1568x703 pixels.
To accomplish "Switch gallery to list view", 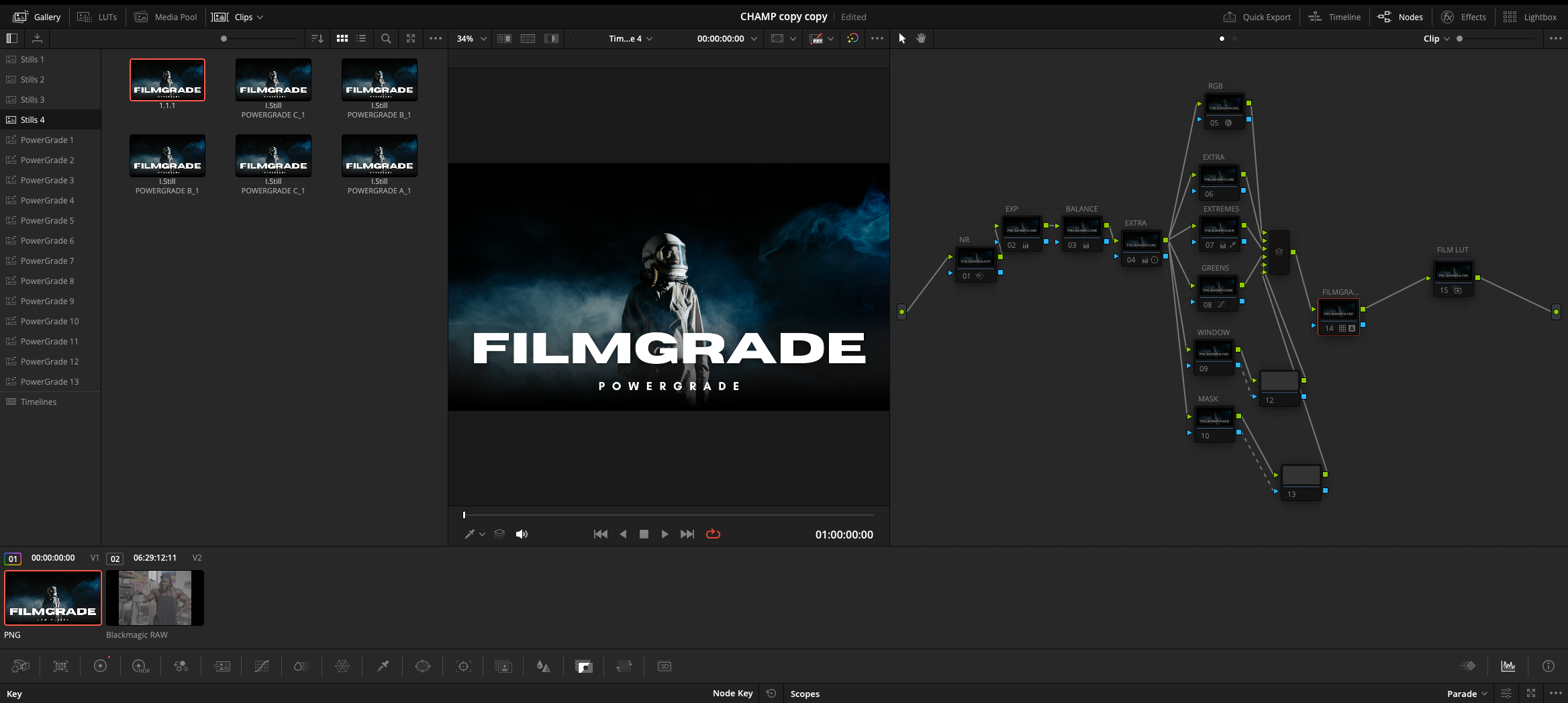I will click(361, 38).
